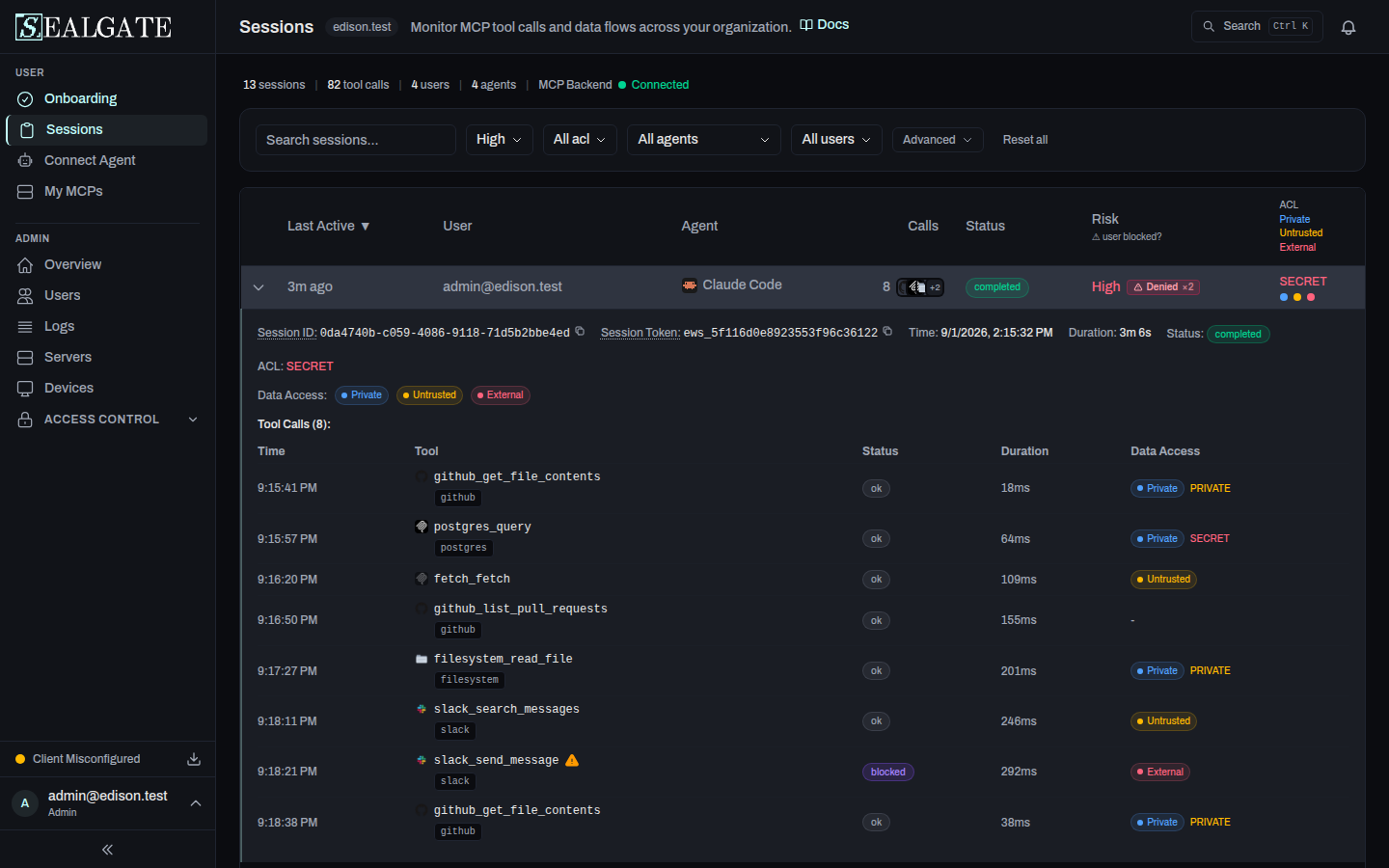Collapse the sidebar with the double-chevron icon
Viewport: 1389px width, 868px height.
point(107,850)
